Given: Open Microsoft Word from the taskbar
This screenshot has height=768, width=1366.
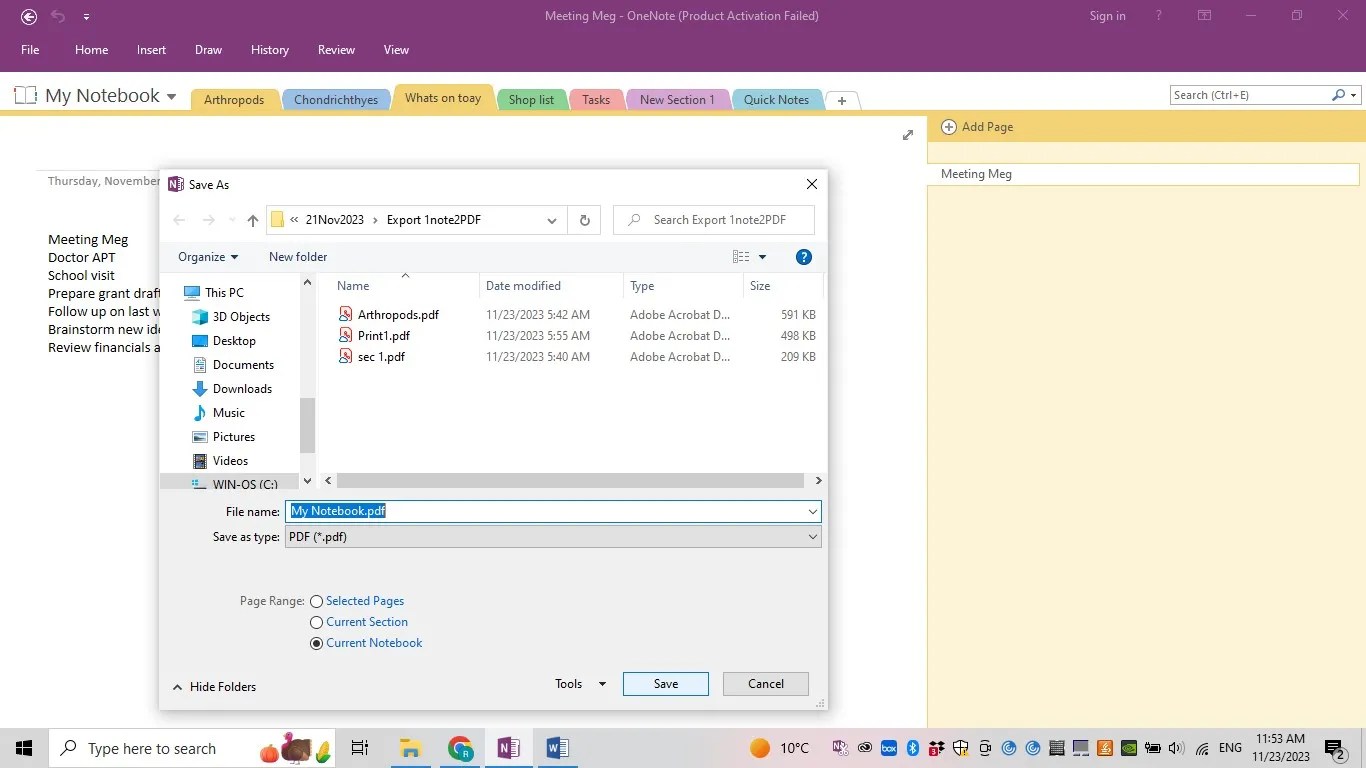Looking at the screenshot, I should [557, 748].
